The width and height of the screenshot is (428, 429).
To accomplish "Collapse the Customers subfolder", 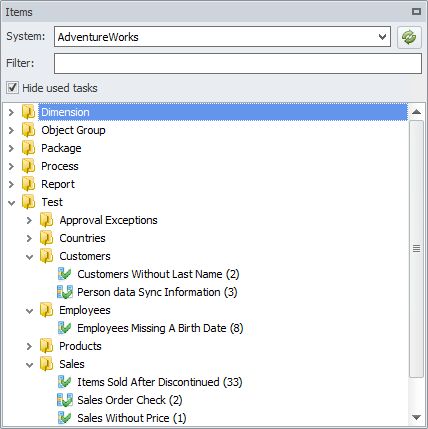I will [29, 257].
